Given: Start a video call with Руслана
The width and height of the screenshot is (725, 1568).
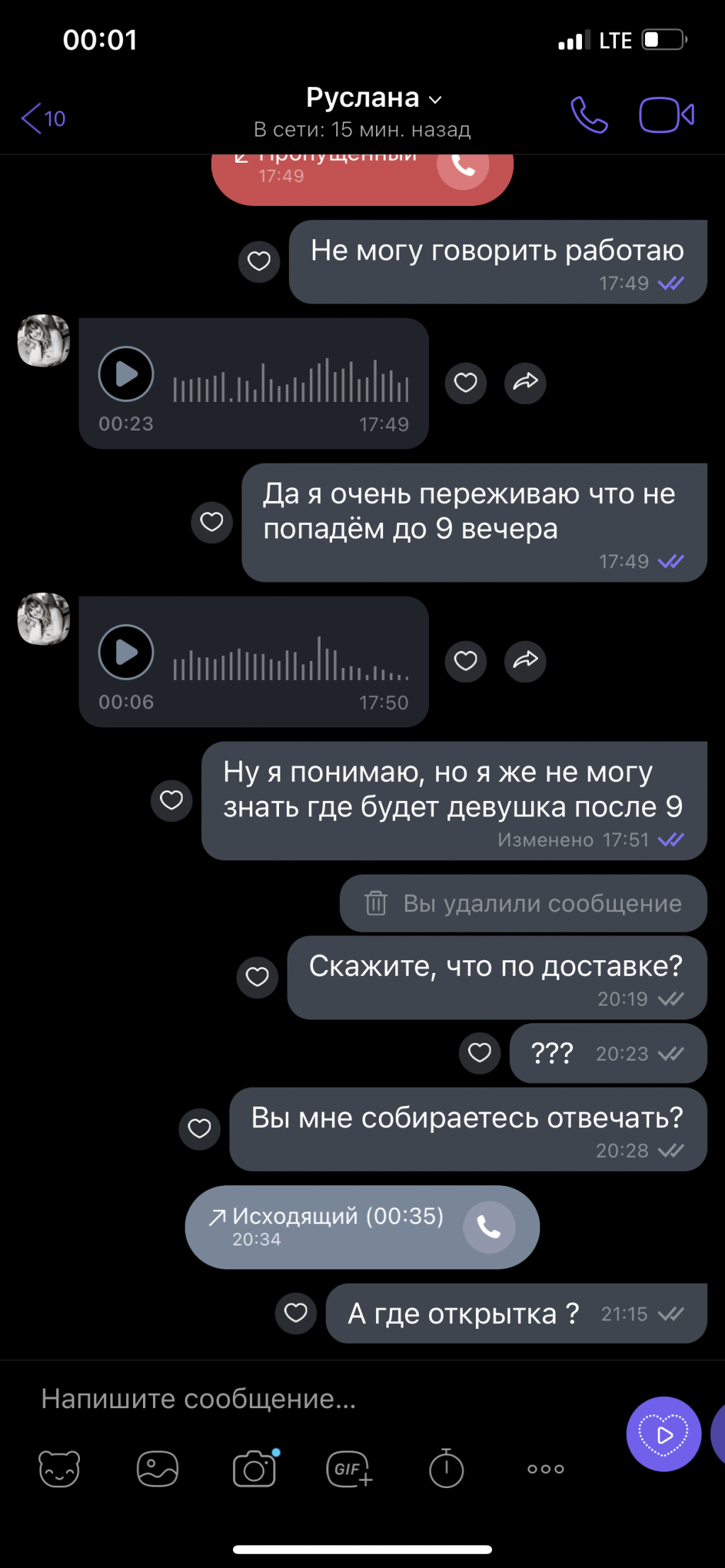Looking at the screenshot, I should [x=666, y=115].
